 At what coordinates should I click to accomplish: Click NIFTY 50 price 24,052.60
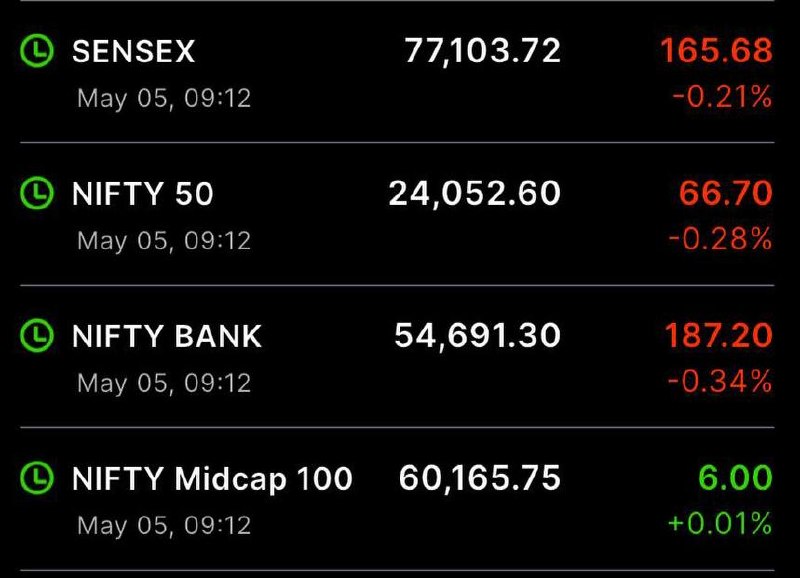474,194
